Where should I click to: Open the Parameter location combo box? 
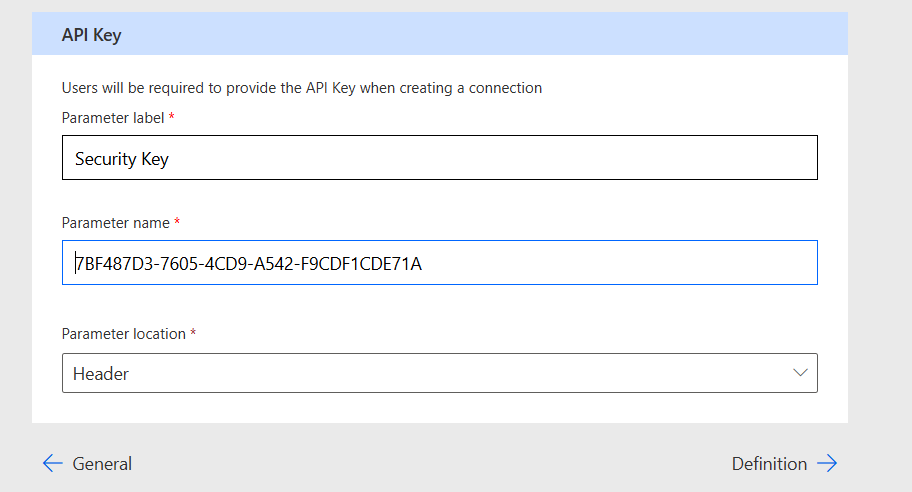440,373
